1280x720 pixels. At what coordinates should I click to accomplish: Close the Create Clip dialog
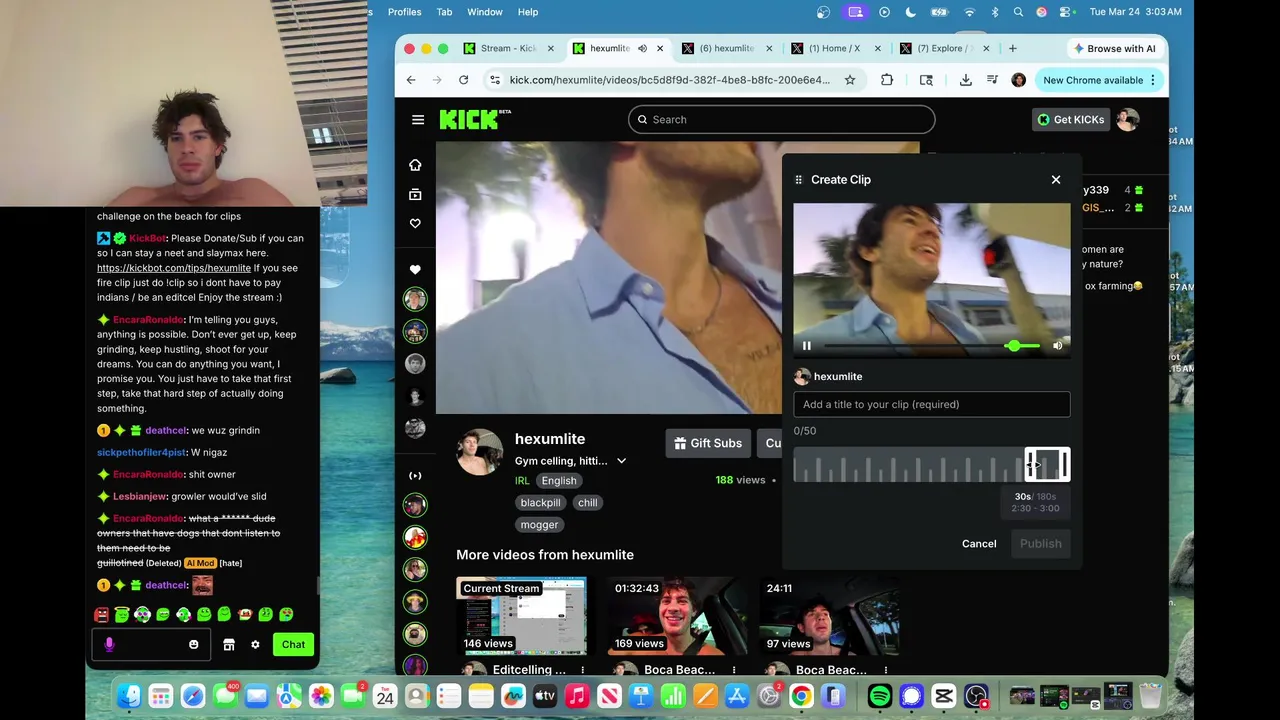click(1056, 180)
